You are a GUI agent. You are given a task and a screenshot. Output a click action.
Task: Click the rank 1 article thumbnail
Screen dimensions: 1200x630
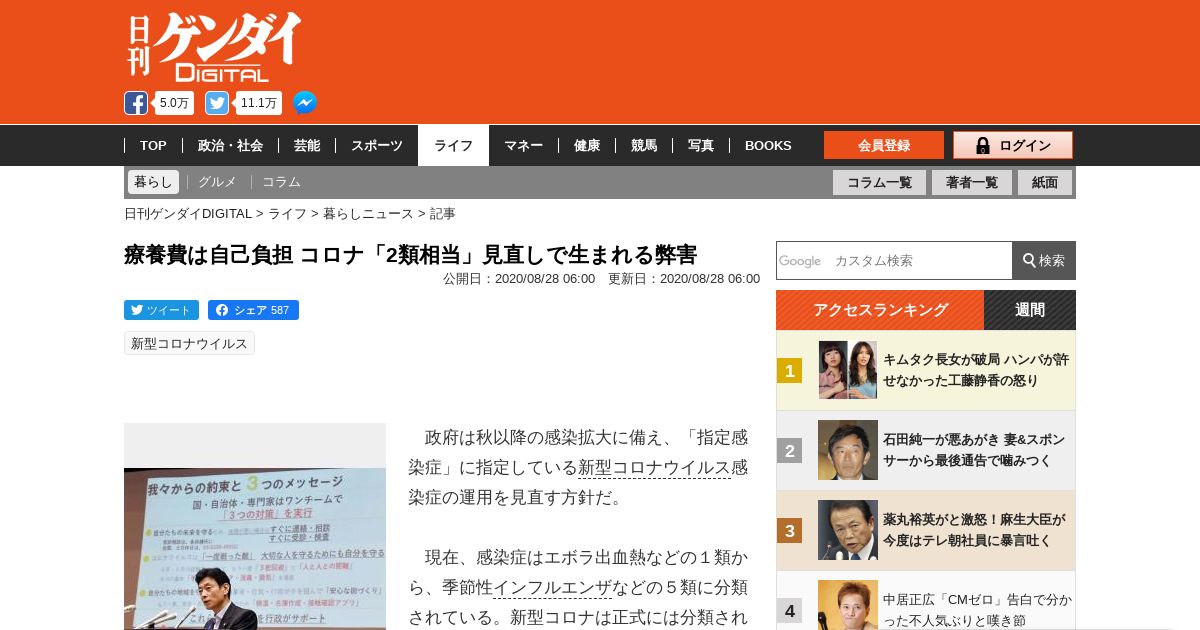pos(848,370)
